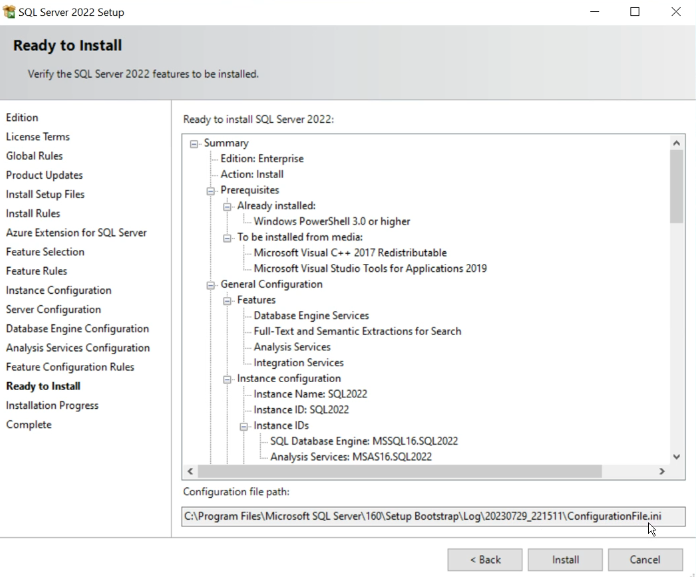
Task: Select the Installation Progress step
Action: (x=52, y=405)
